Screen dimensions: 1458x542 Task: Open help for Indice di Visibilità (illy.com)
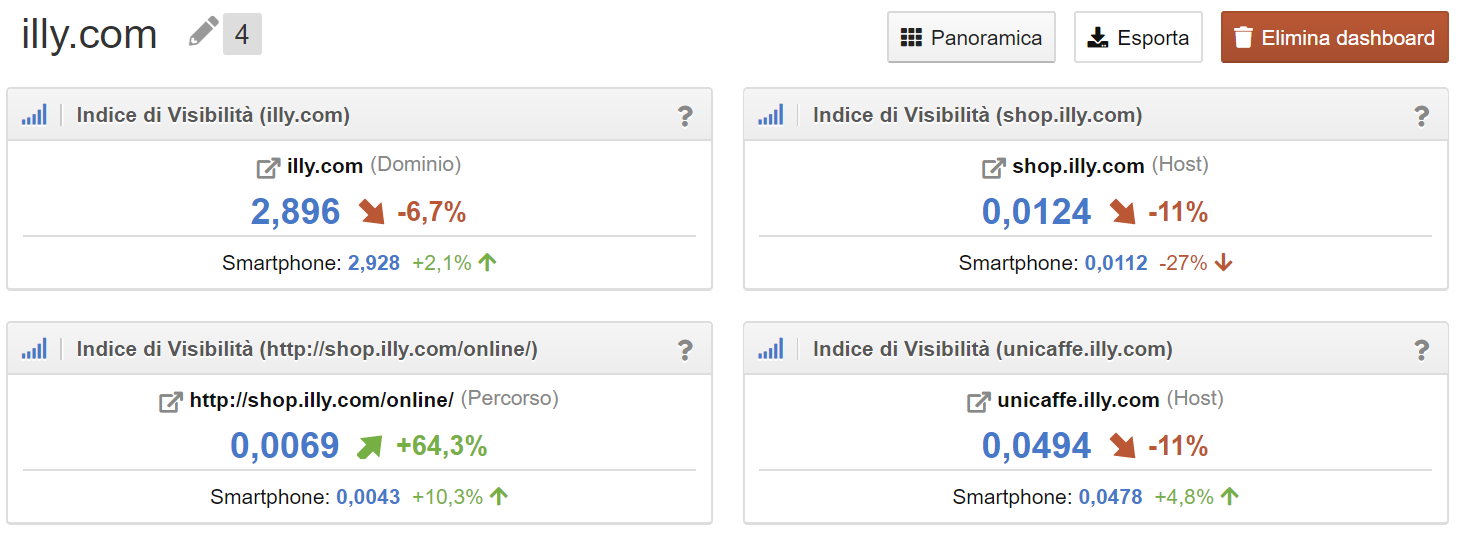click(685, 116)
